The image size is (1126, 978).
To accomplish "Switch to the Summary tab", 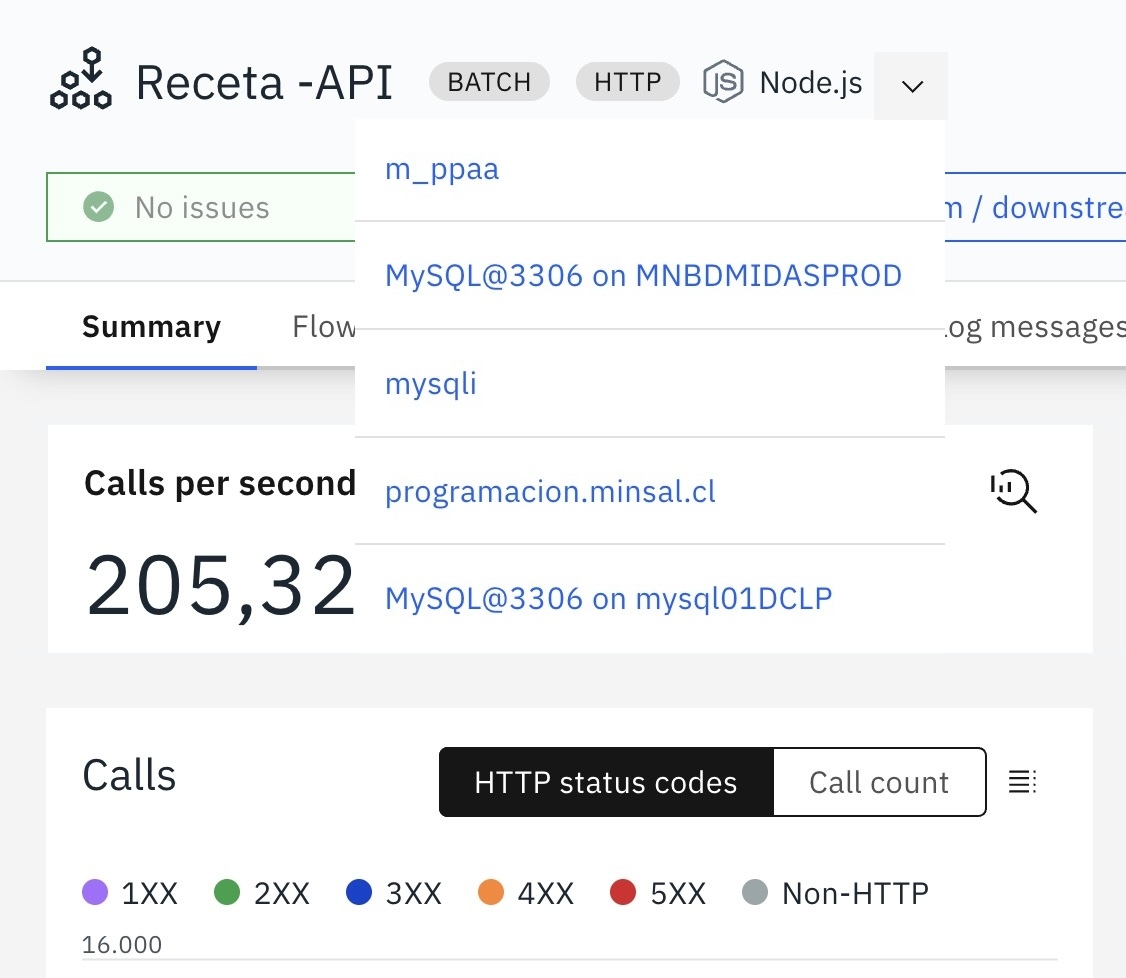I will point(151,327).
